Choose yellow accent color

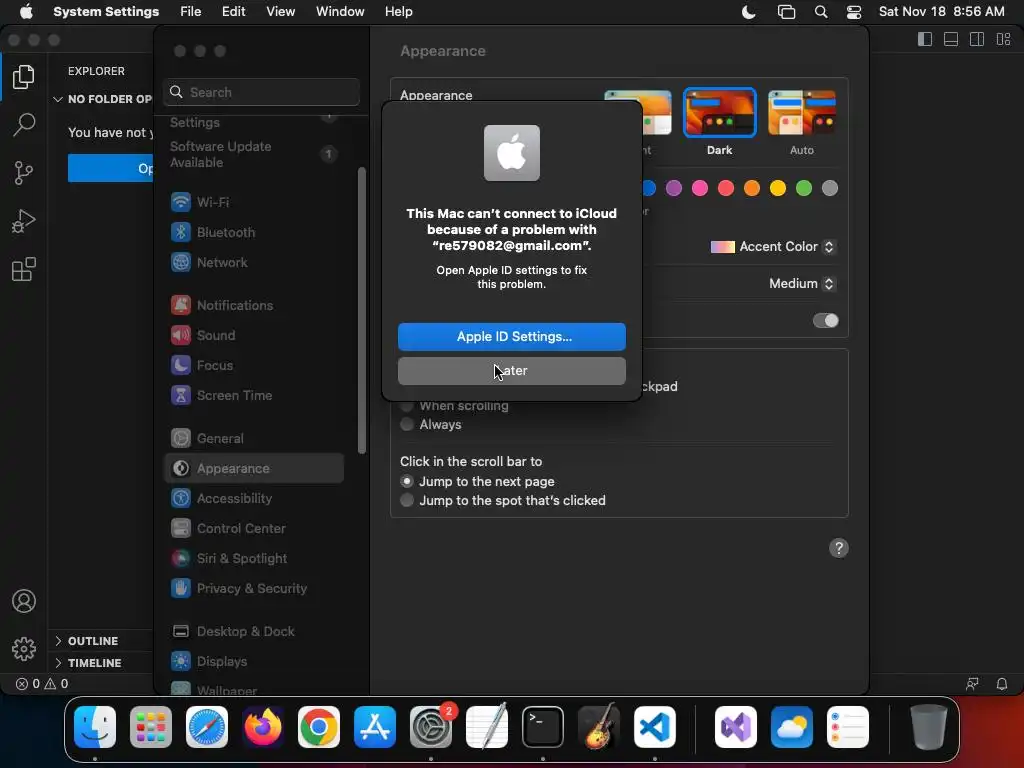pyautogui.click(x=778, y=188)
